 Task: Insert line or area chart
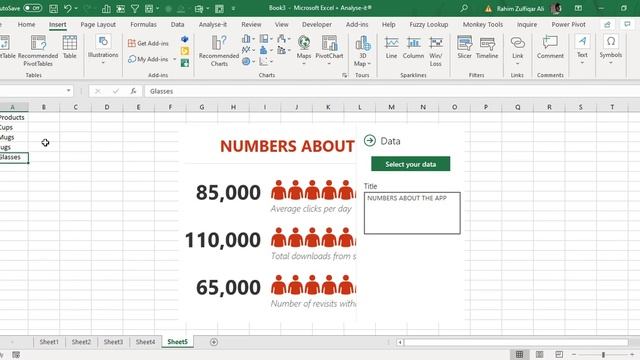coord(248,50)
